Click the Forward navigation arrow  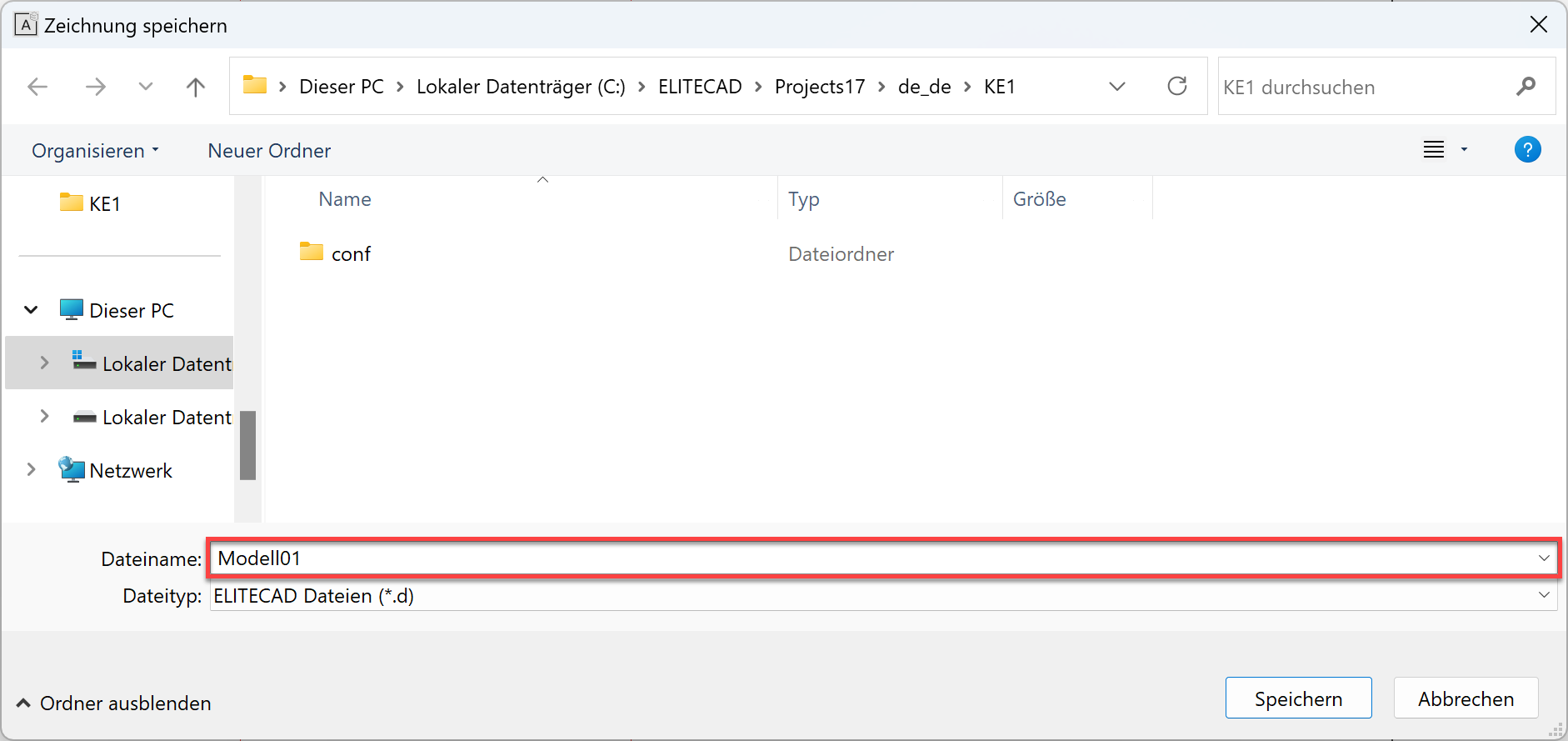96,87
